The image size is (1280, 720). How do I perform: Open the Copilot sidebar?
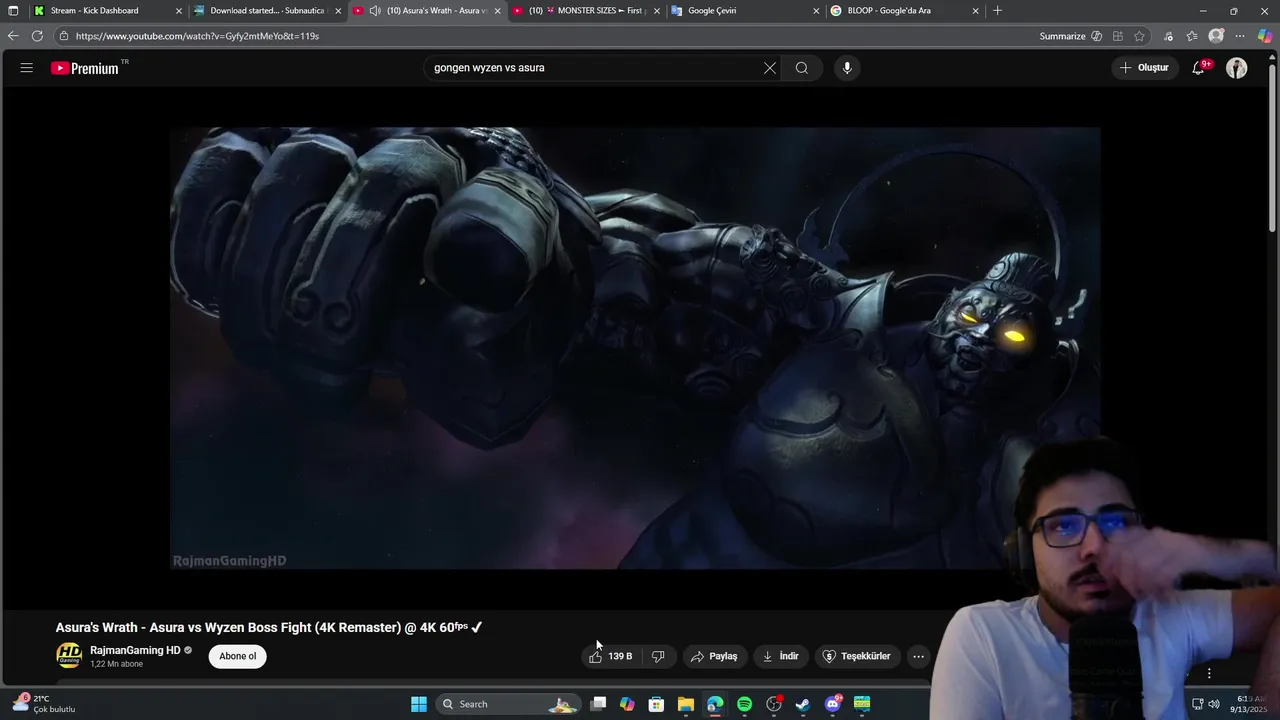(1265, 36)
